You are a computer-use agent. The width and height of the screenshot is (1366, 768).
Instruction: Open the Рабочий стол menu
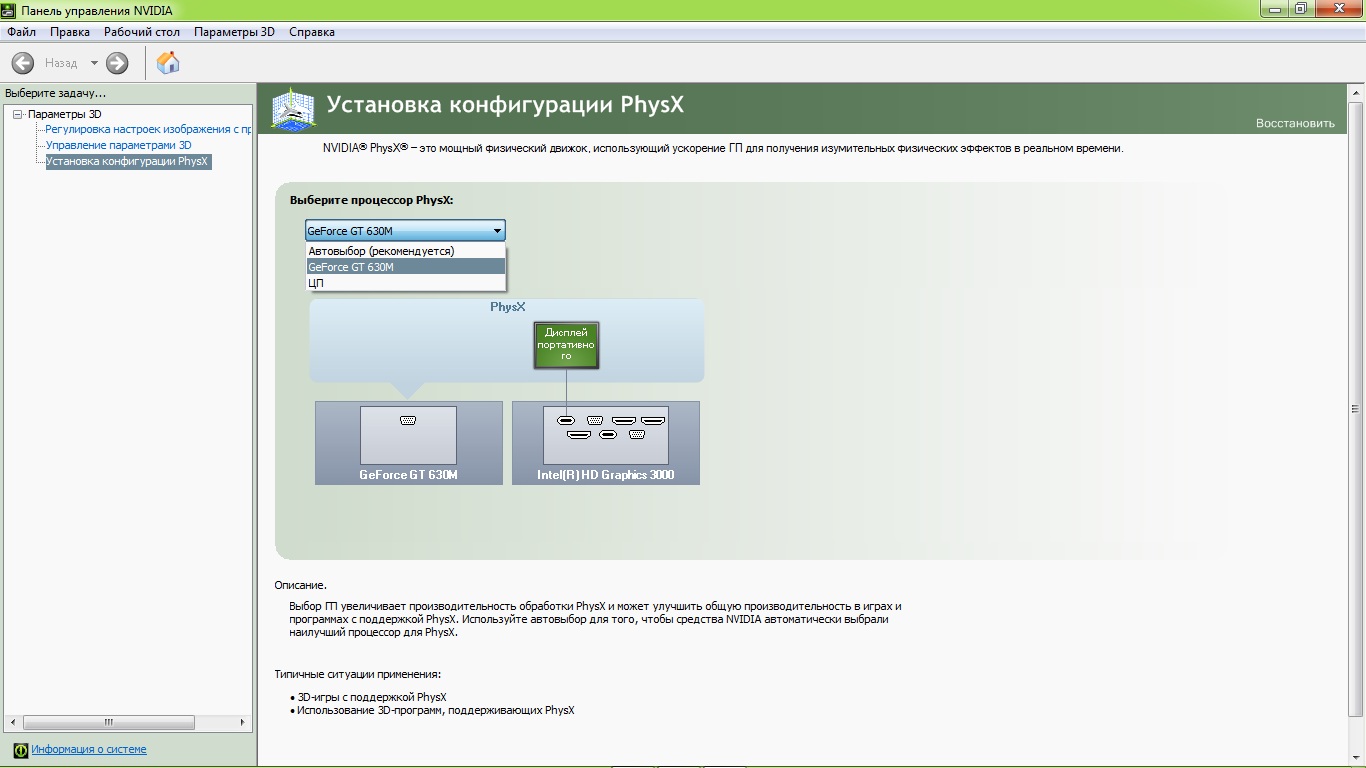(x=142, y=32)
